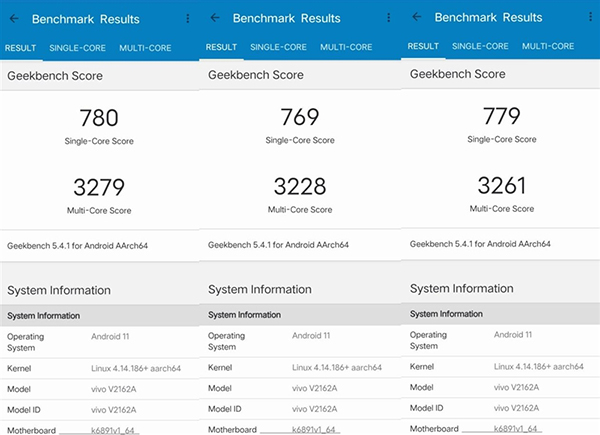The height and width of the screenshot is (435, 600).
Task: Open MULTI-CORE tab in the 769 score panel
Action: (346, 48)
